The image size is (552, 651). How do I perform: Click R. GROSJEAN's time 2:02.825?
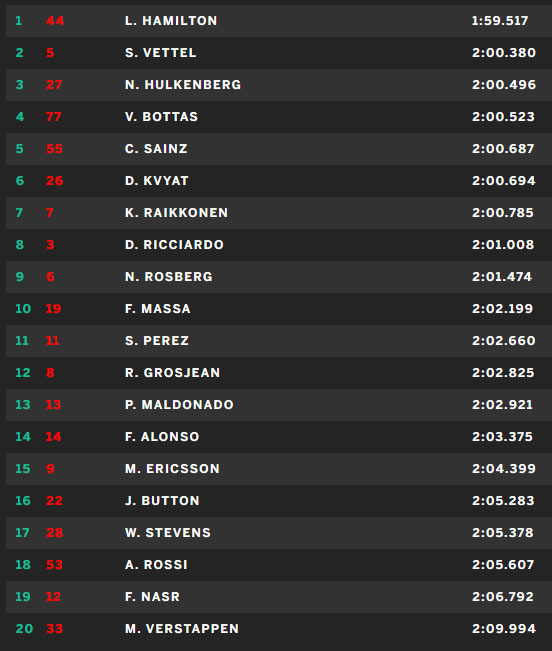(x=503, y=372)
